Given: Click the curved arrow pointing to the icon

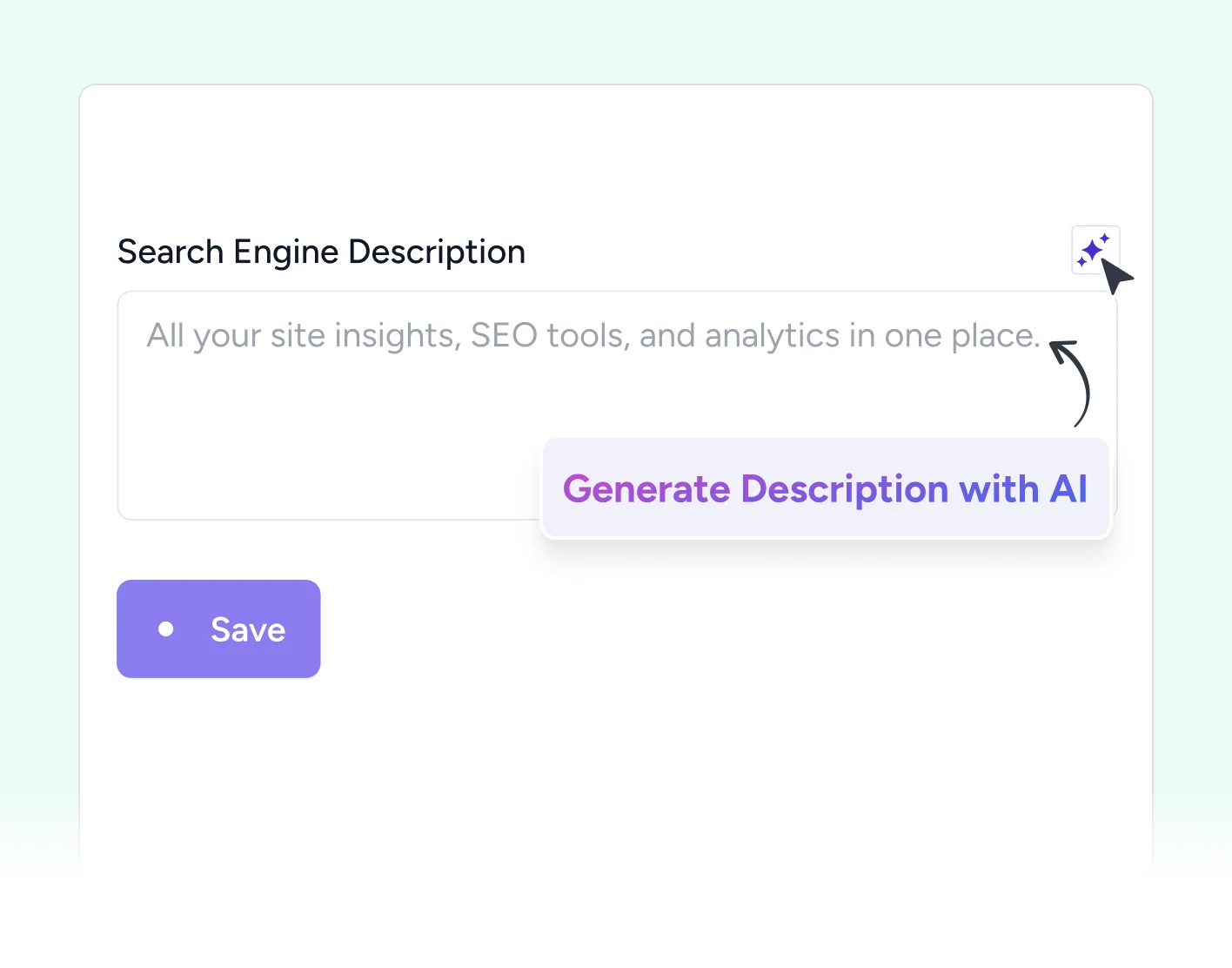Looking at the screenshot, I should pyautogui.click(x=1072, y=383).
